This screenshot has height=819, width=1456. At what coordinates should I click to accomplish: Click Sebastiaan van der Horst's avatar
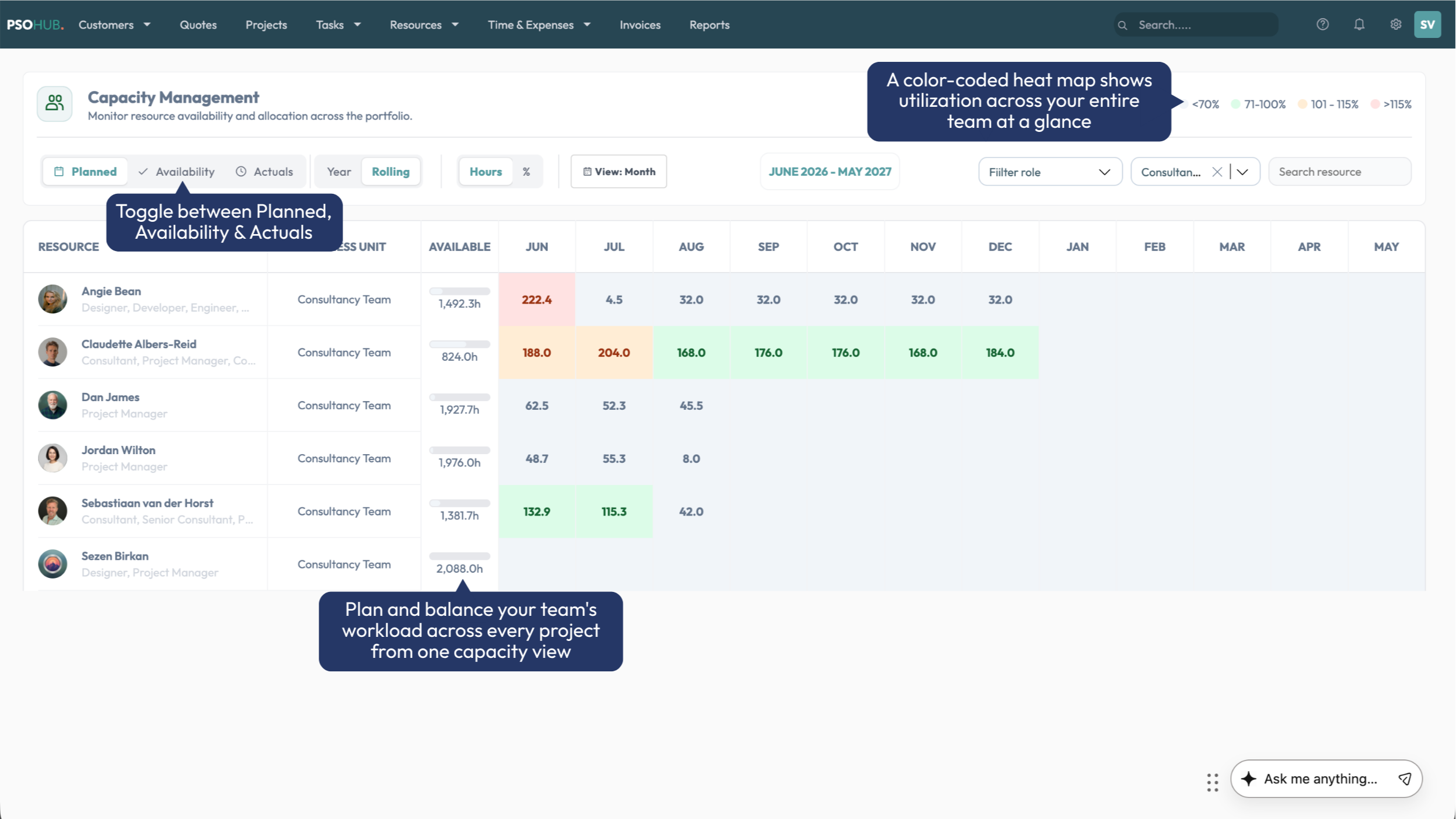(53, 511)
